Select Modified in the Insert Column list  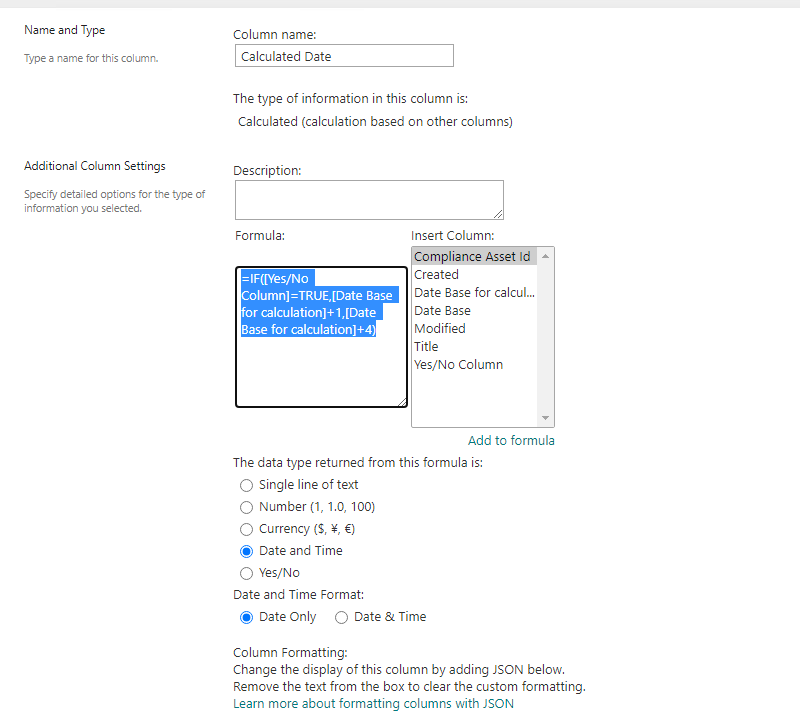[473, 328]
